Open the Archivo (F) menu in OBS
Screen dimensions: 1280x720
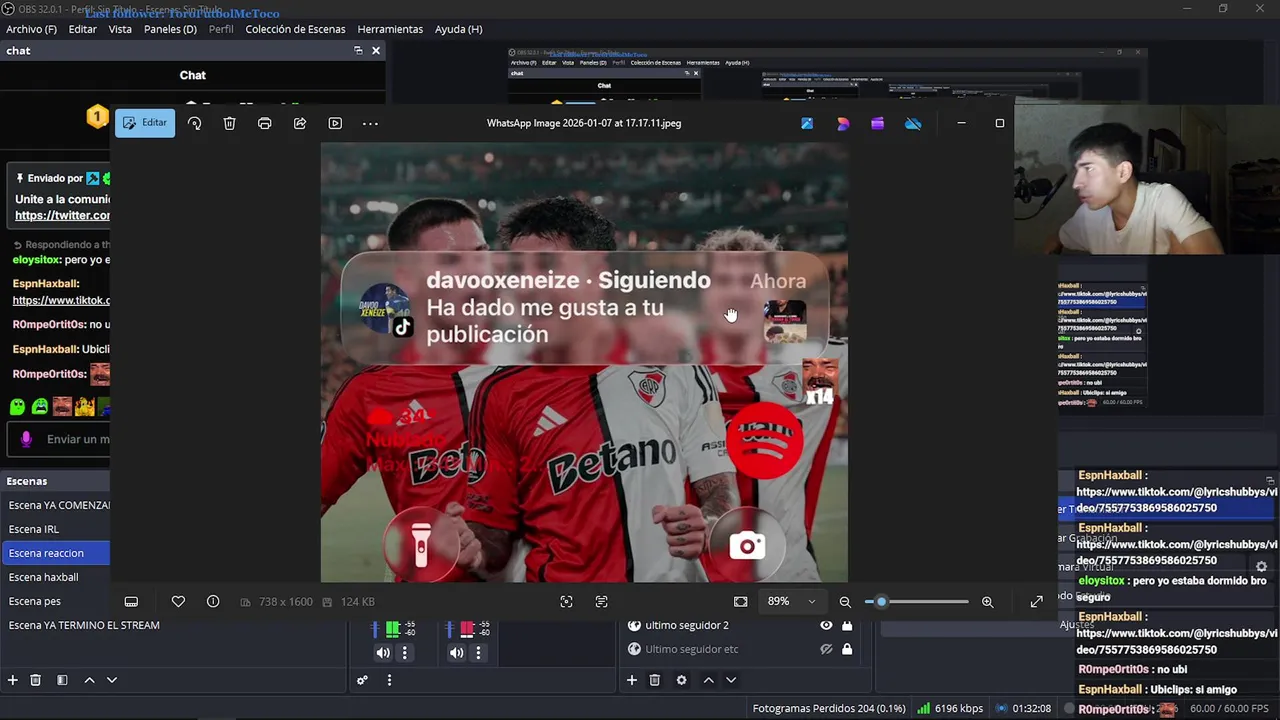point(31,29)
